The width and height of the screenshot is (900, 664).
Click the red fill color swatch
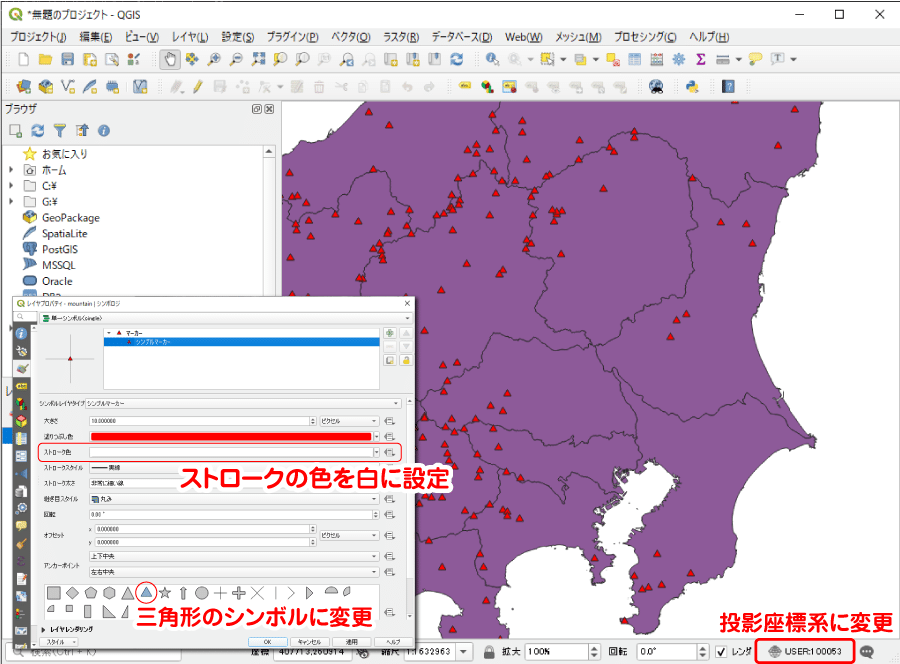pyautogui.click(x=231, y=437)
